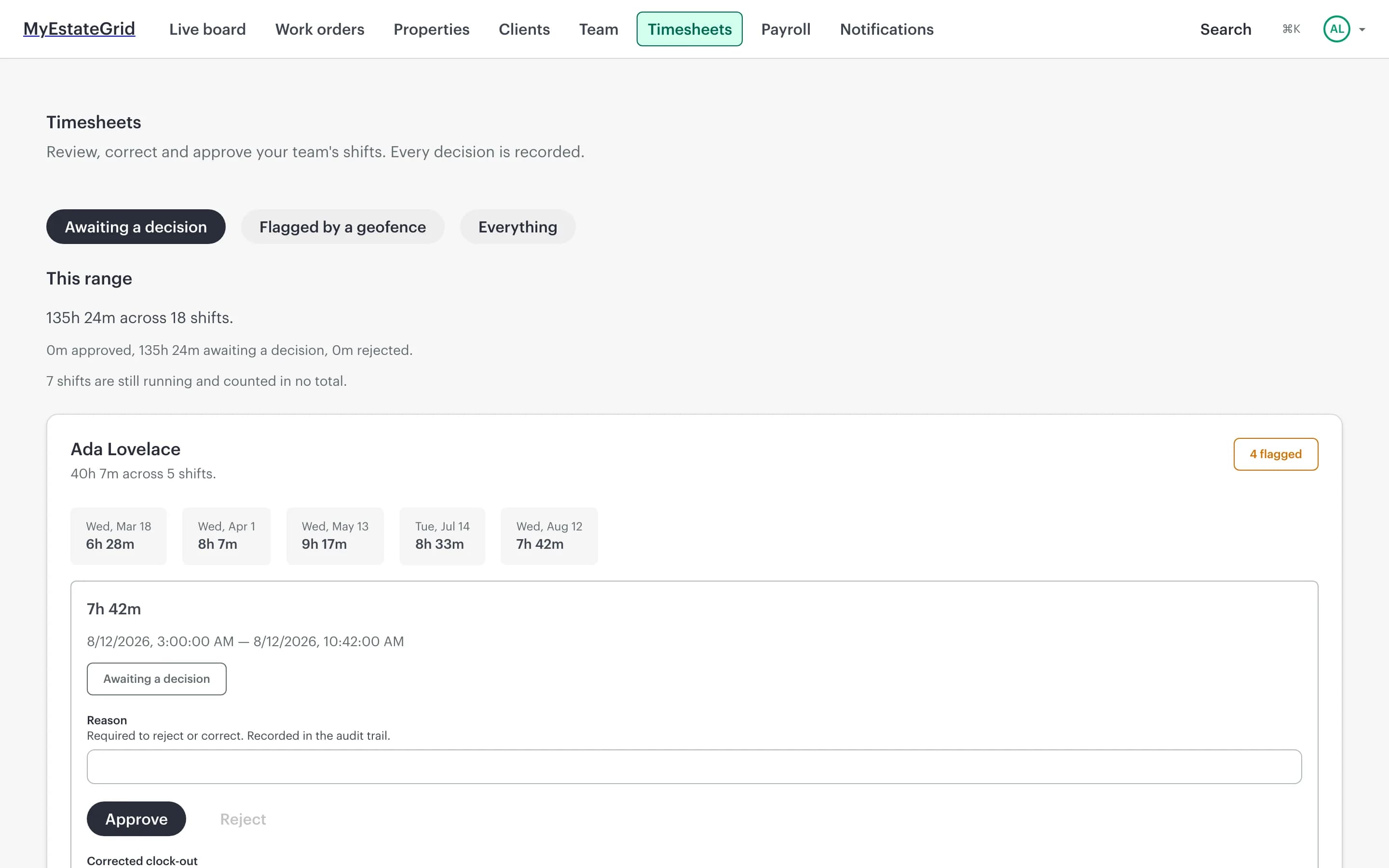The width and height of the screenshot is (1389, 868).
Task: Open the Wed, May 13 shift
Action: tap(335, 536)
